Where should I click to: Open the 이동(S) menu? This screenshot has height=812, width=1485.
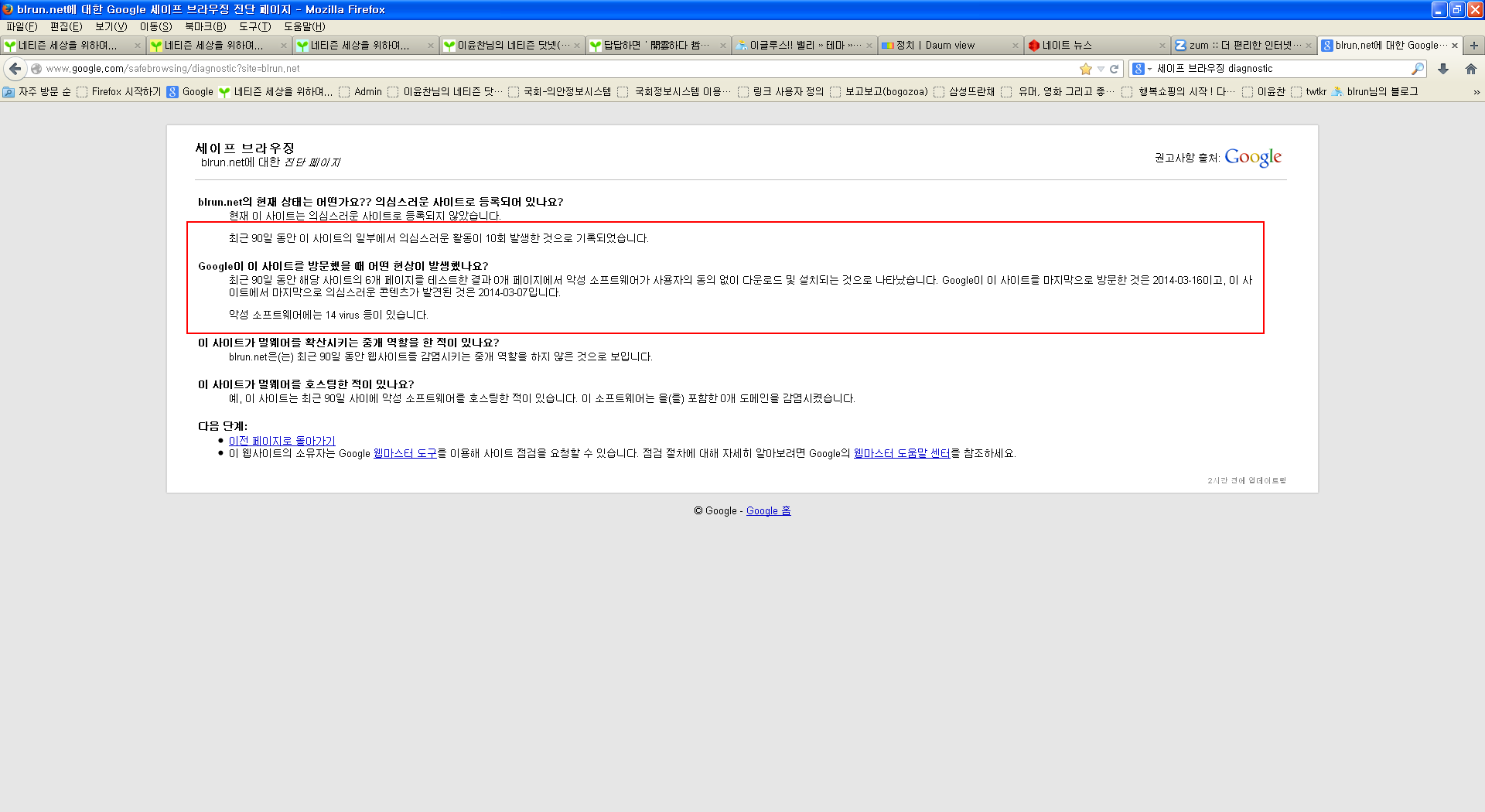pyautogui.click(x=156, y=27)
